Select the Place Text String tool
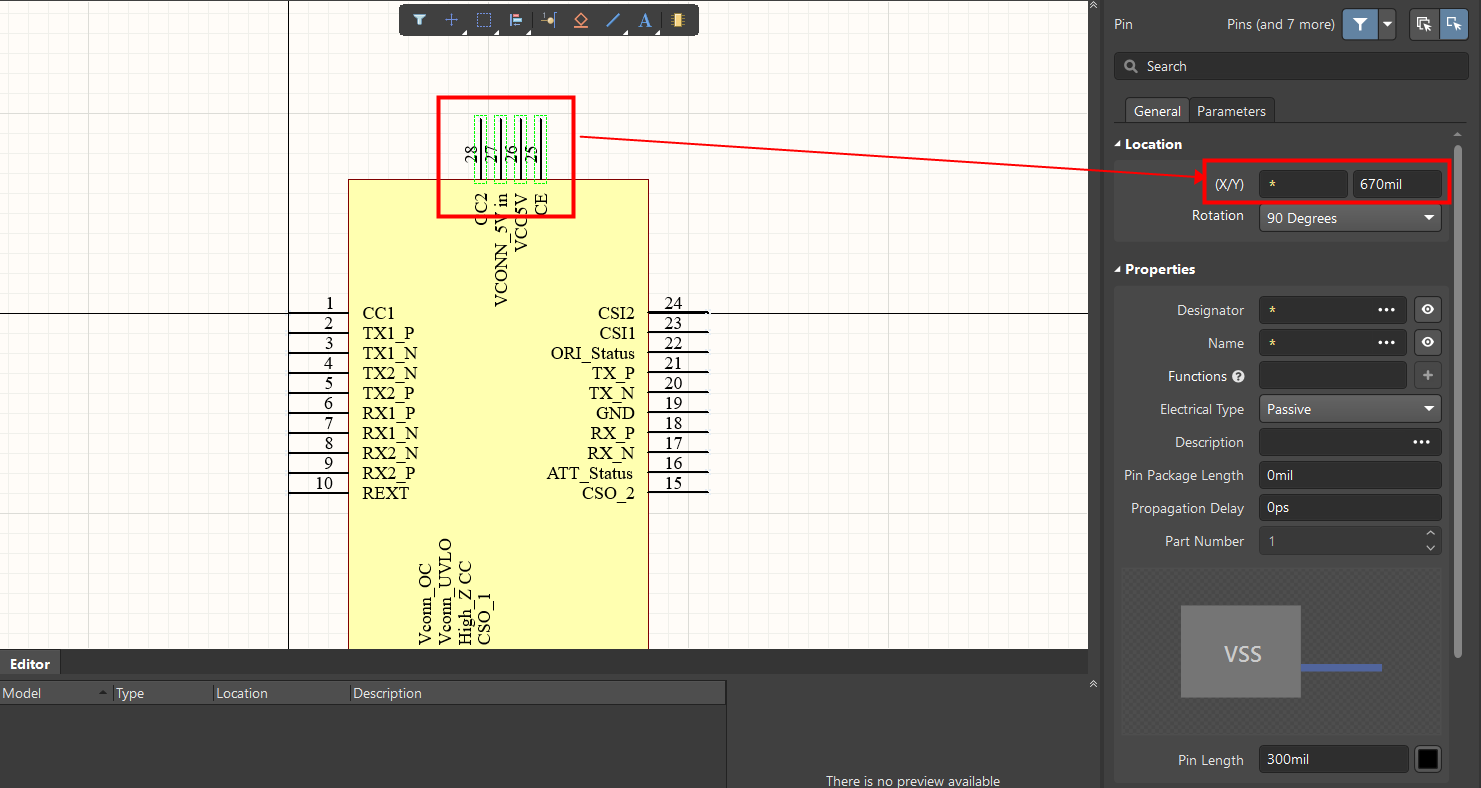The image size is (1481, 788). pyautogui.click(x=645, y=20)
